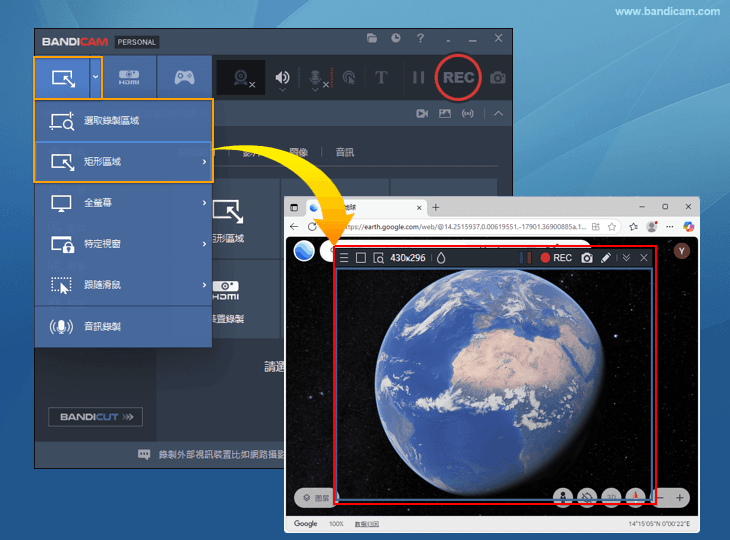Click the tab actions icon in browser
This screenshot has width=730, height=540.
(x=294, y=208)
